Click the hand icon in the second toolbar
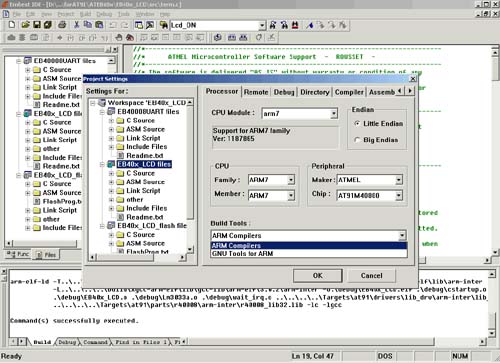 (x=119, y=37)
